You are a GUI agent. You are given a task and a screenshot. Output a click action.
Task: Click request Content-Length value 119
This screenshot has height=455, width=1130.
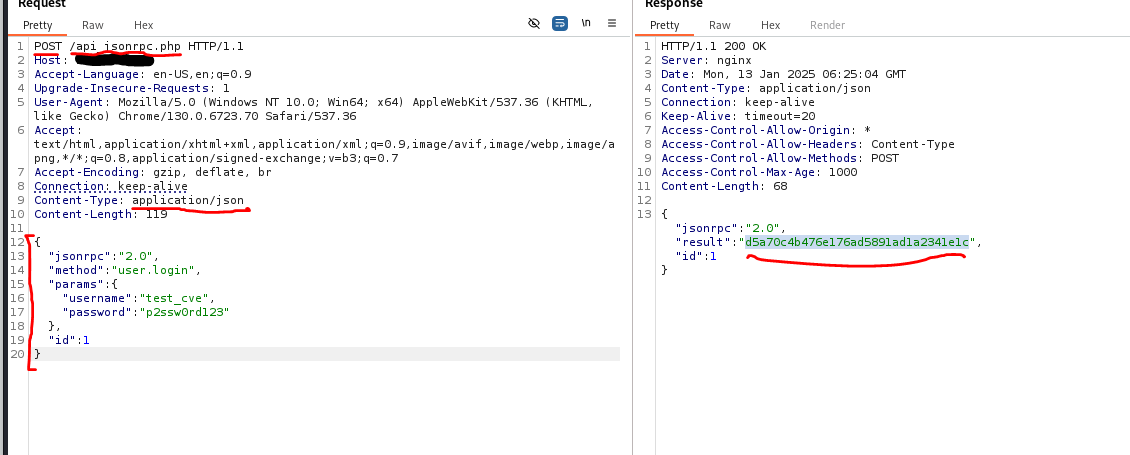coord(156,214)
